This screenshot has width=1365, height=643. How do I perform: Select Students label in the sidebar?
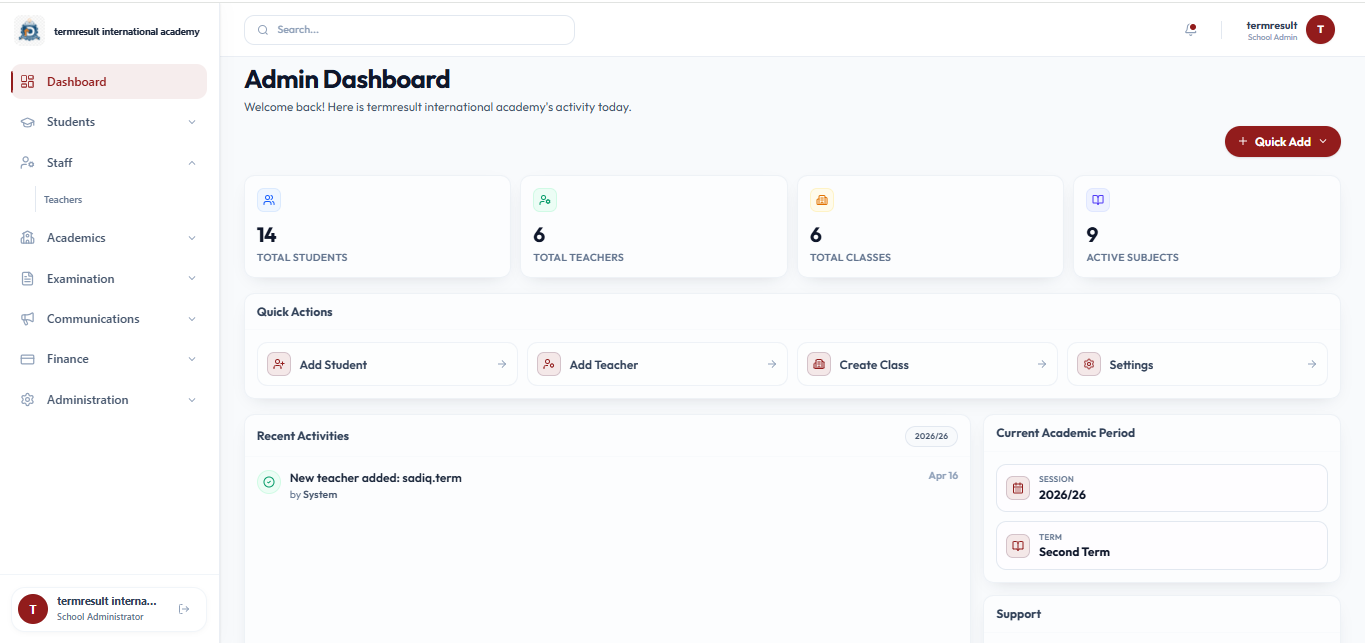point(71,122)
